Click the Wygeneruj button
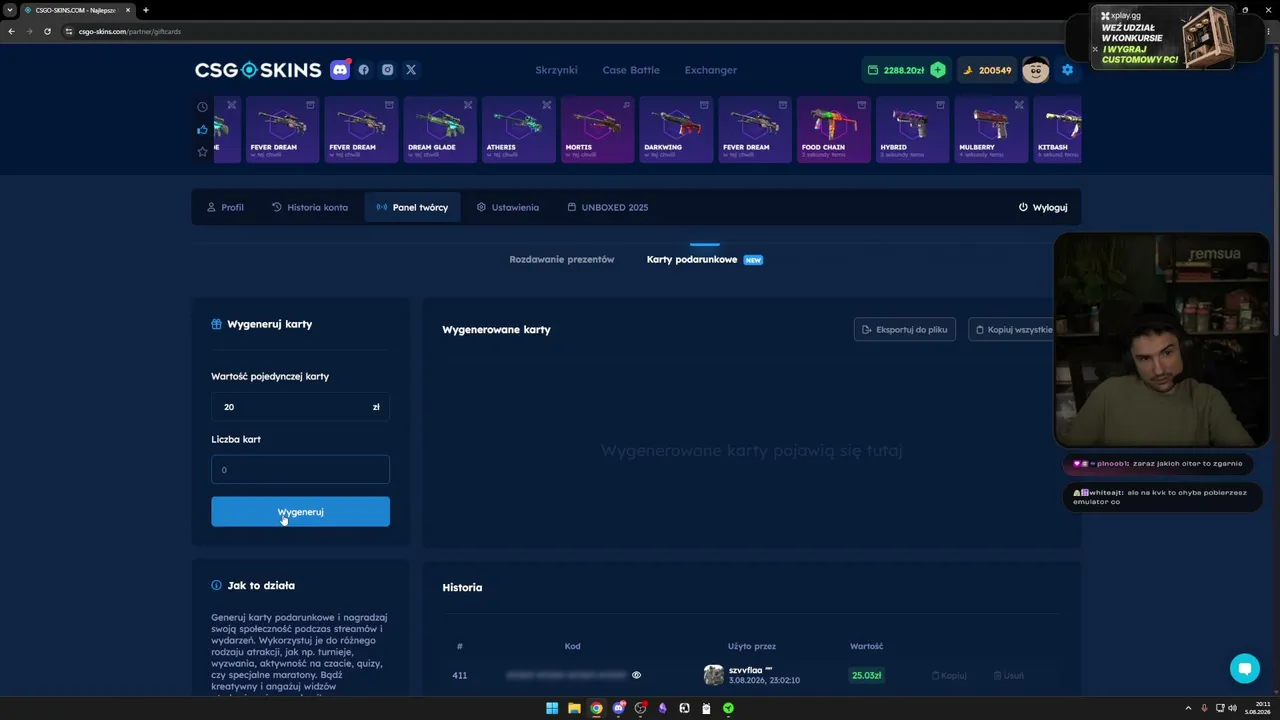Screen dimensions: 1280x720 coord(300,512)
